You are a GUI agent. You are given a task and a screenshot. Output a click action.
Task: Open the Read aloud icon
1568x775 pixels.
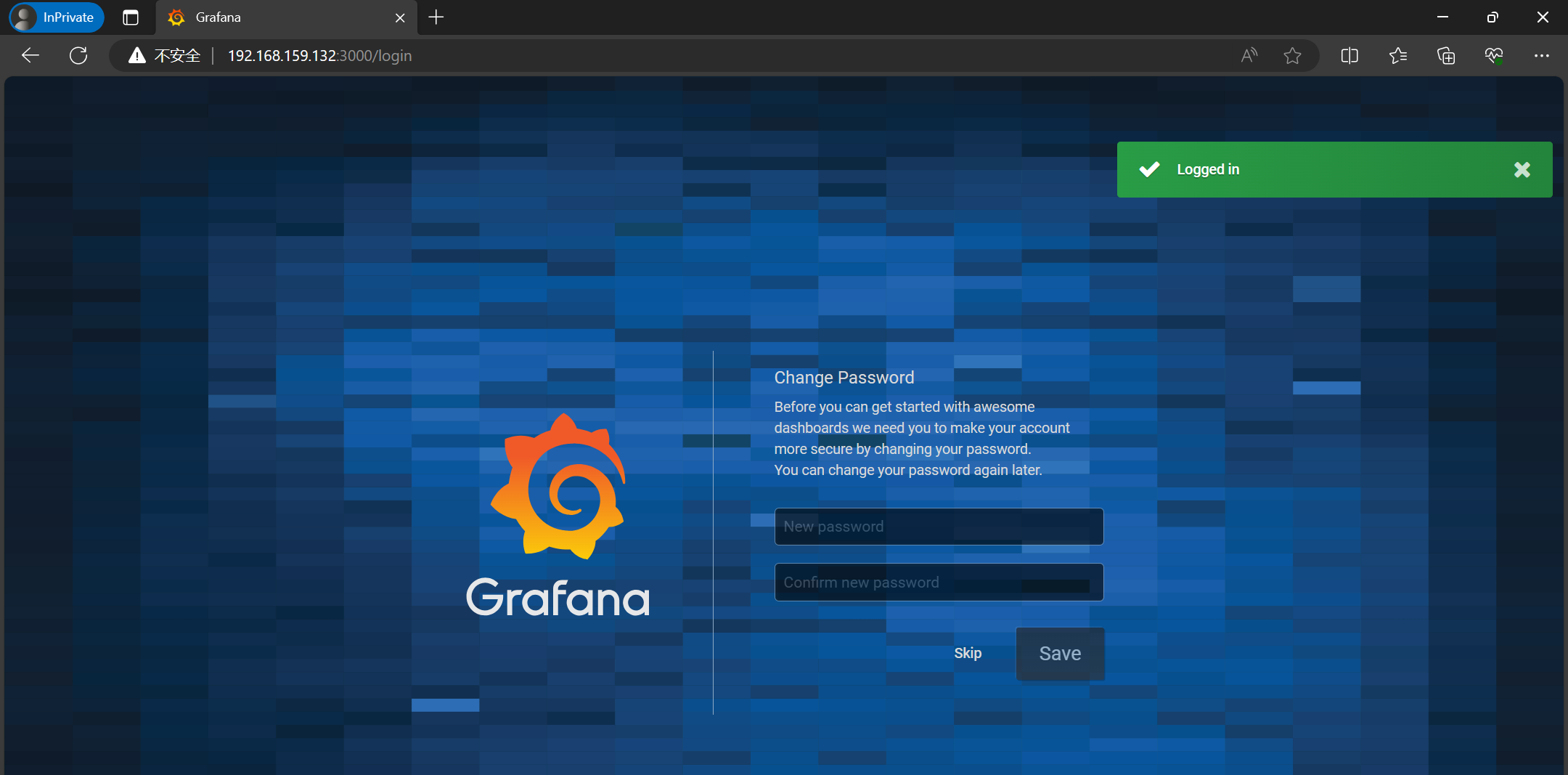point(1249,55)
